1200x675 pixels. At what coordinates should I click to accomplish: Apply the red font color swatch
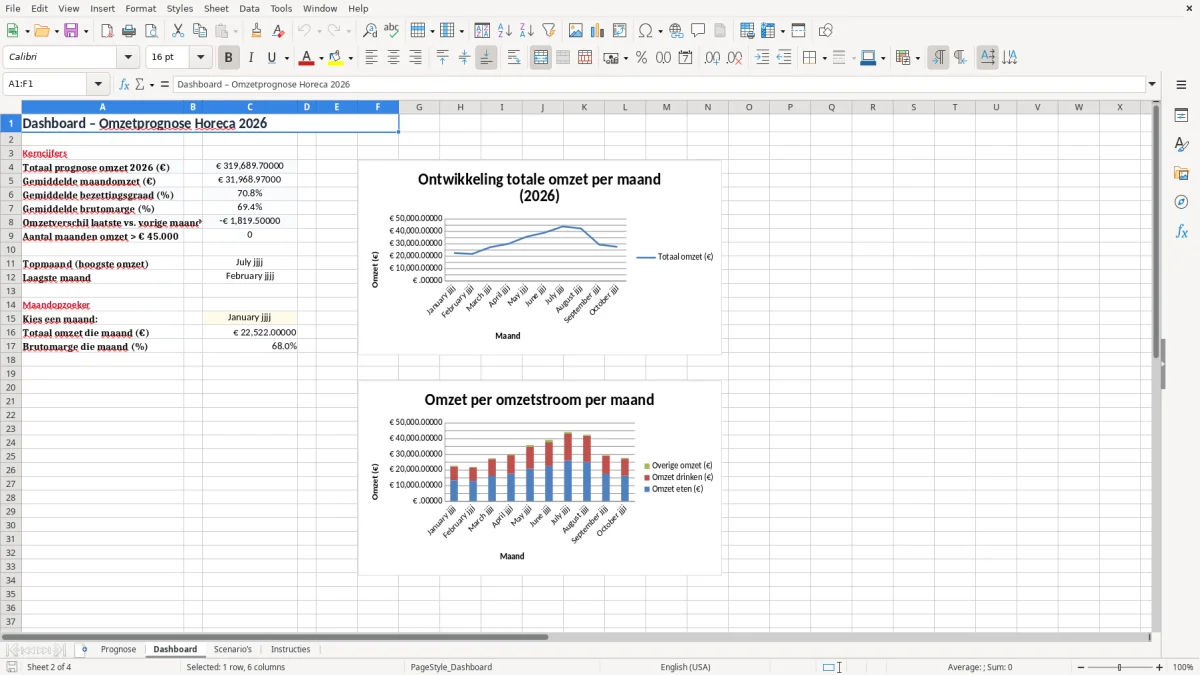point(307,58)
